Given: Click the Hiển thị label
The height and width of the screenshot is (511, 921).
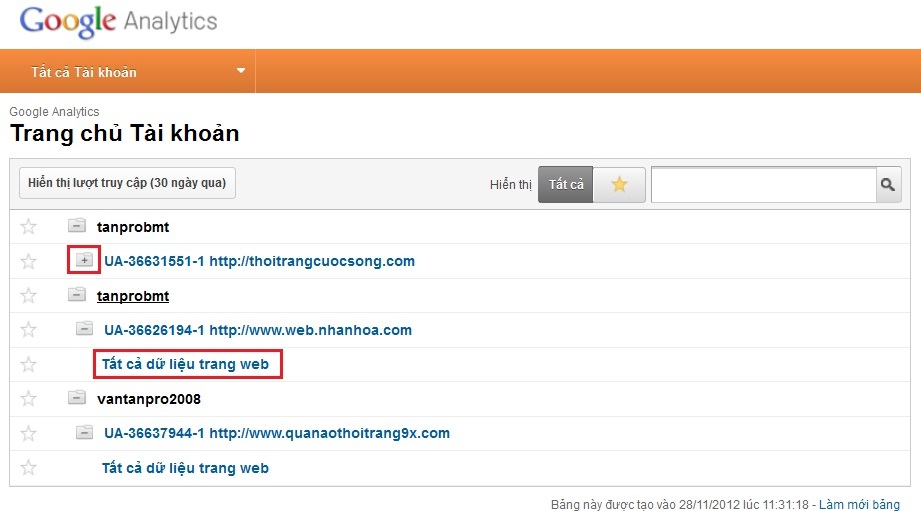Looking at the screenshot, I should [510, 185].
